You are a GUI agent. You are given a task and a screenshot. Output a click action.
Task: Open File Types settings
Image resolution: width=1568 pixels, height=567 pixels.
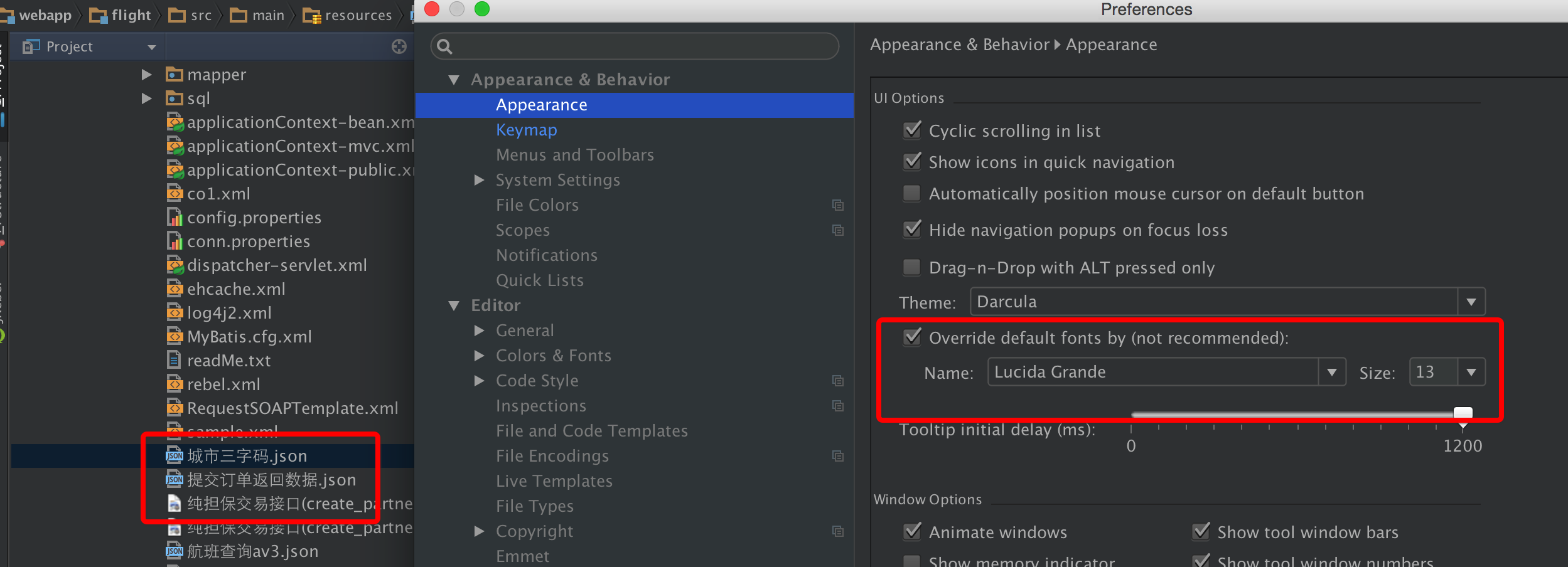point(535,506)
